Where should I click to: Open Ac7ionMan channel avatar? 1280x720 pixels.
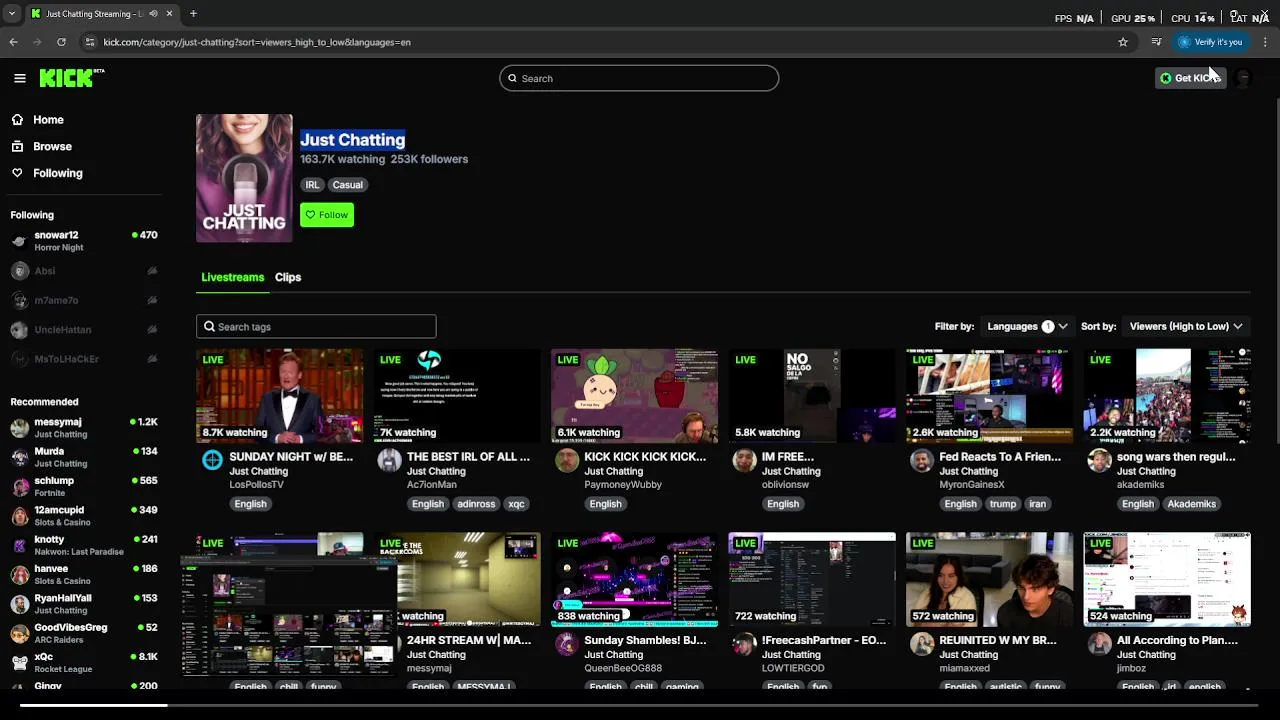pyautogui.click(x=389, y=460)
